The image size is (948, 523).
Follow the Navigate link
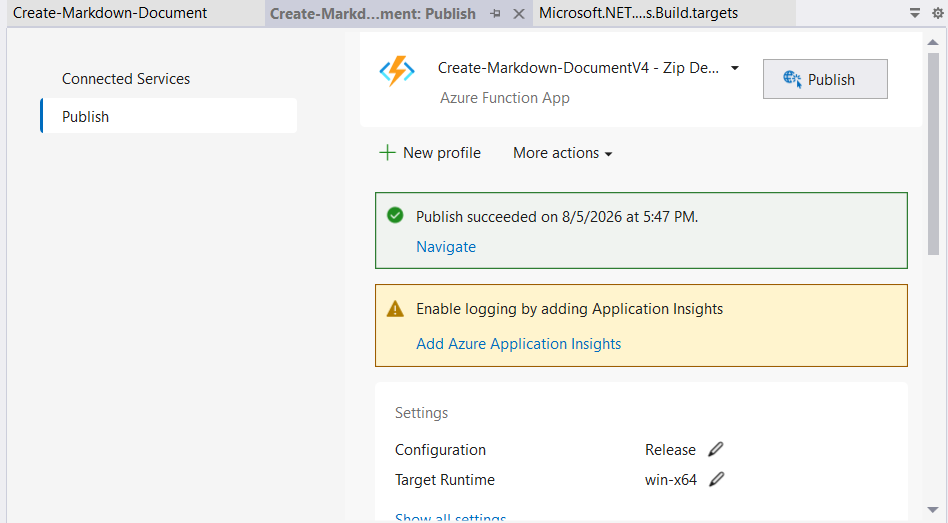[446, 247]
